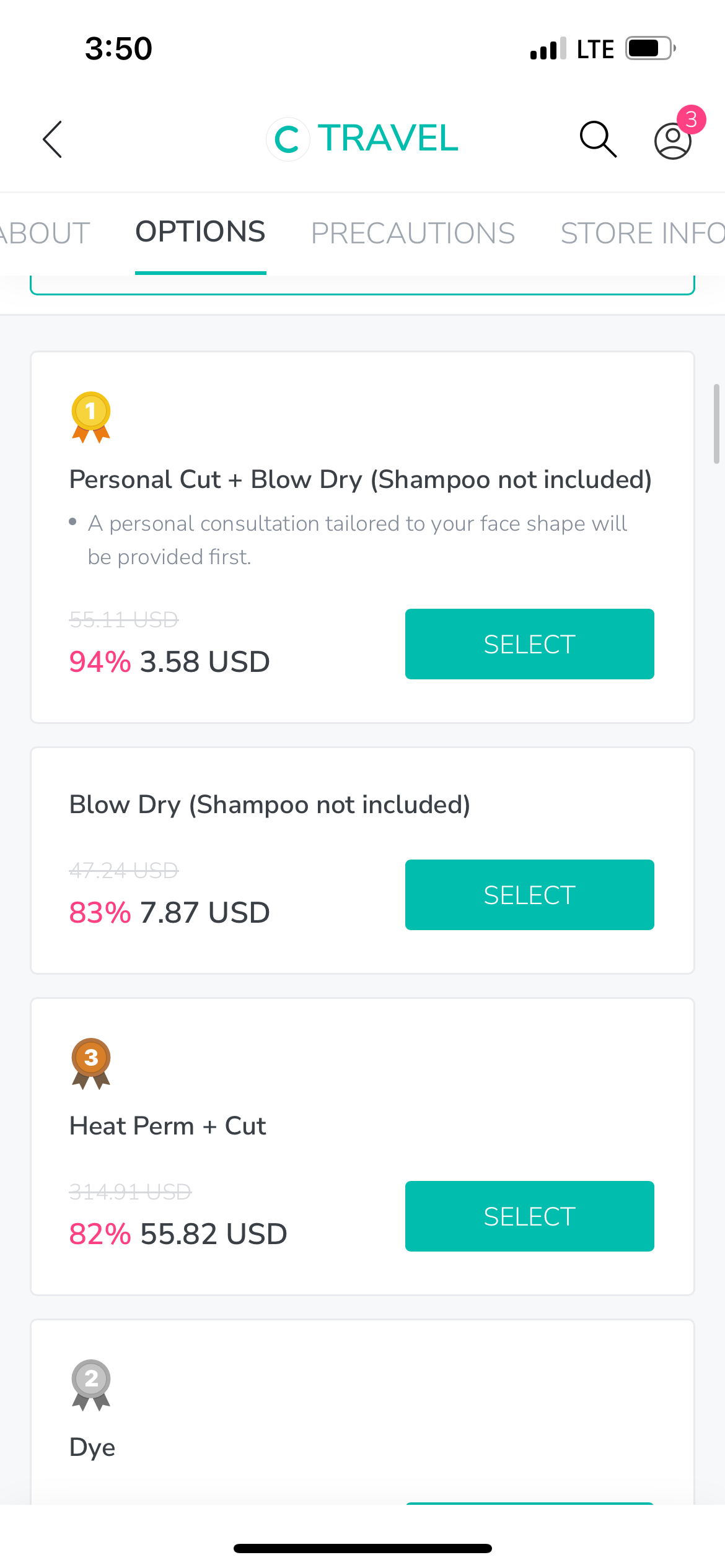Tap the Heat Perm + Cut title
The image size is (725, 1568).
pyautogui.click(x=168, y=1126)
